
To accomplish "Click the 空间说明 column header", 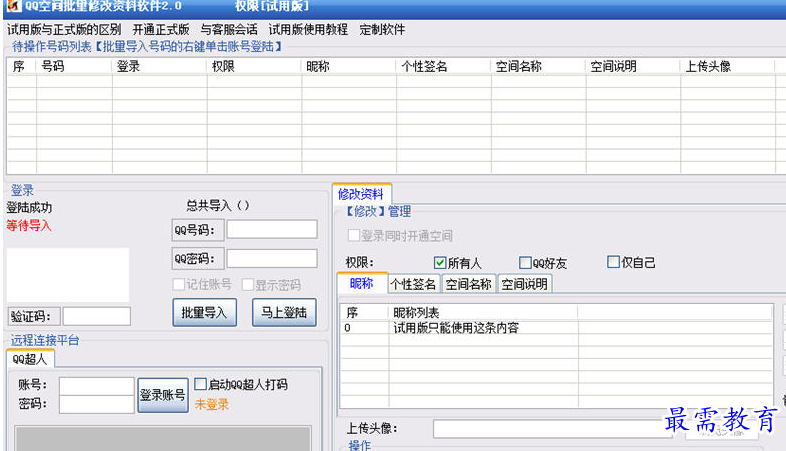I will point(633,66).
